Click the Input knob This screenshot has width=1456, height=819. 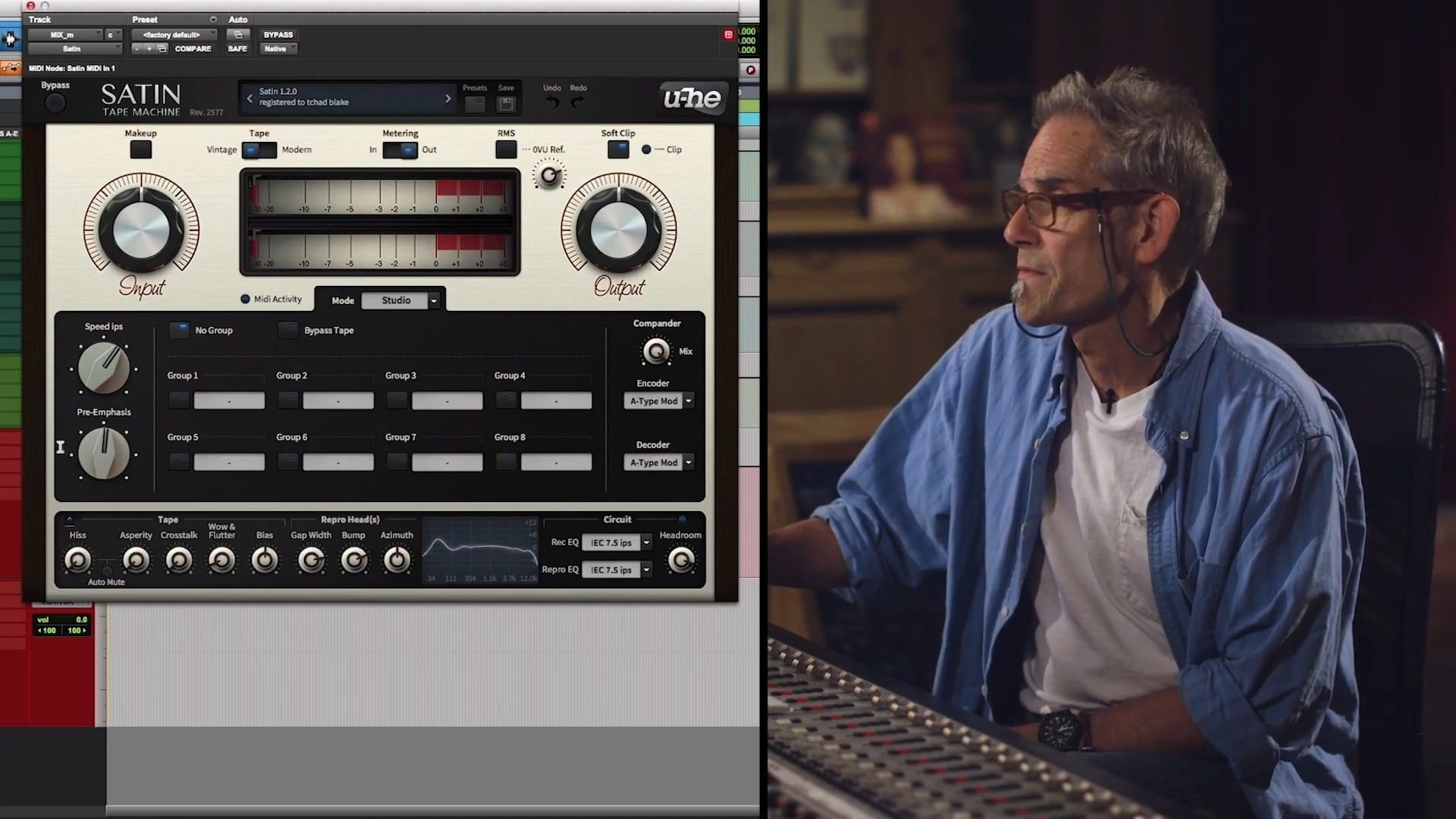(142, 231)
